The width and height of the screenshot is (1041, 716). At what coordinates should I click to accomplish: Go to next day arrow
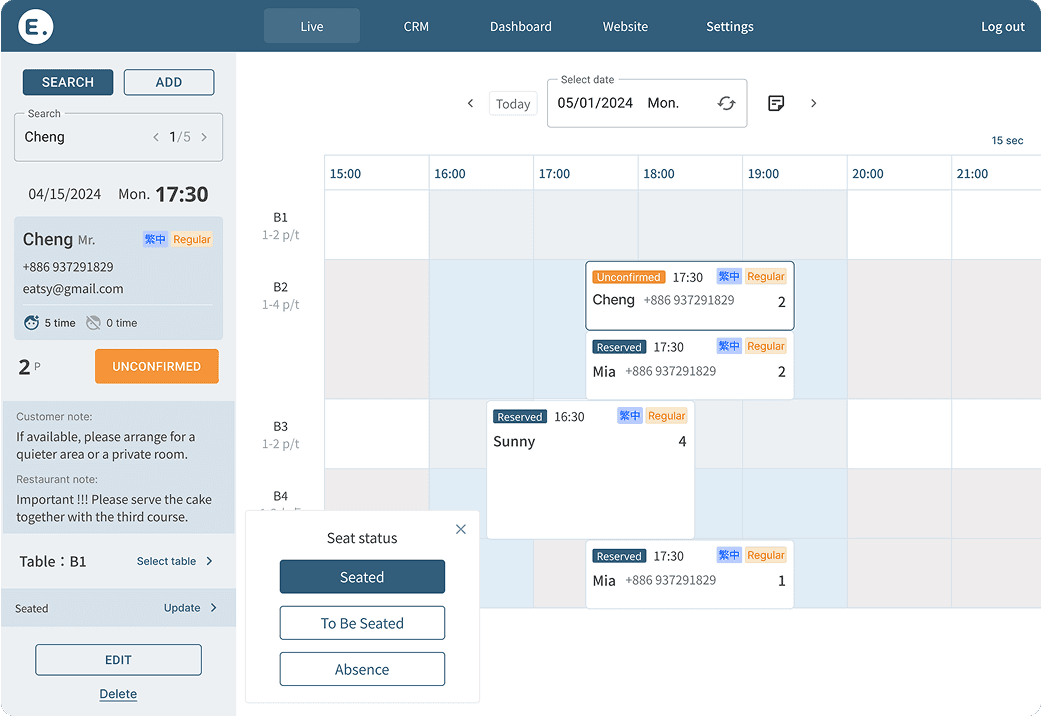pos(813,103)
